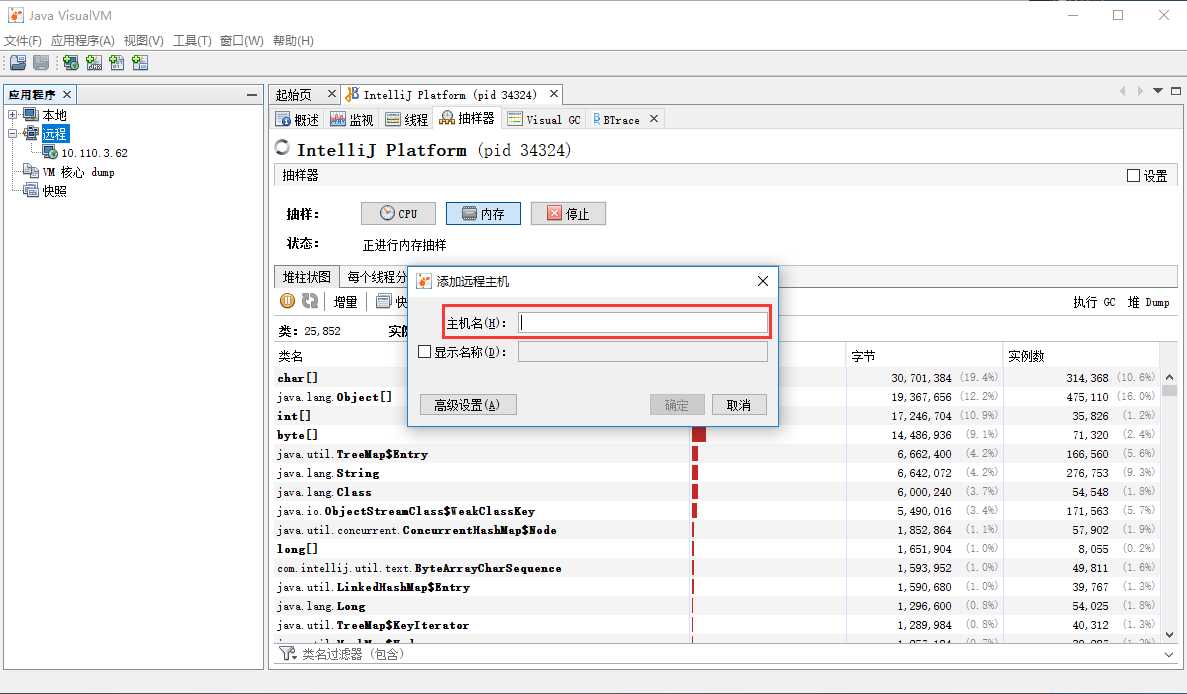Click the Add JMX Connection toolbar icon

click(x=94, y=63)
